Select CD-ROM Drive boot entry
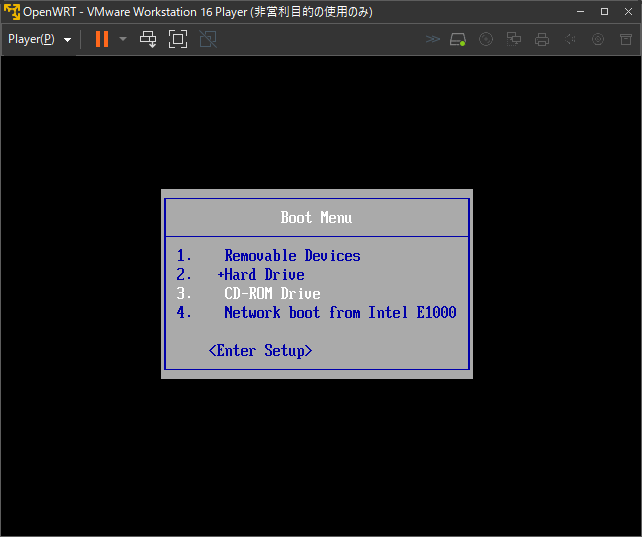The image size is (642, 537). click(x=272, y=294)
